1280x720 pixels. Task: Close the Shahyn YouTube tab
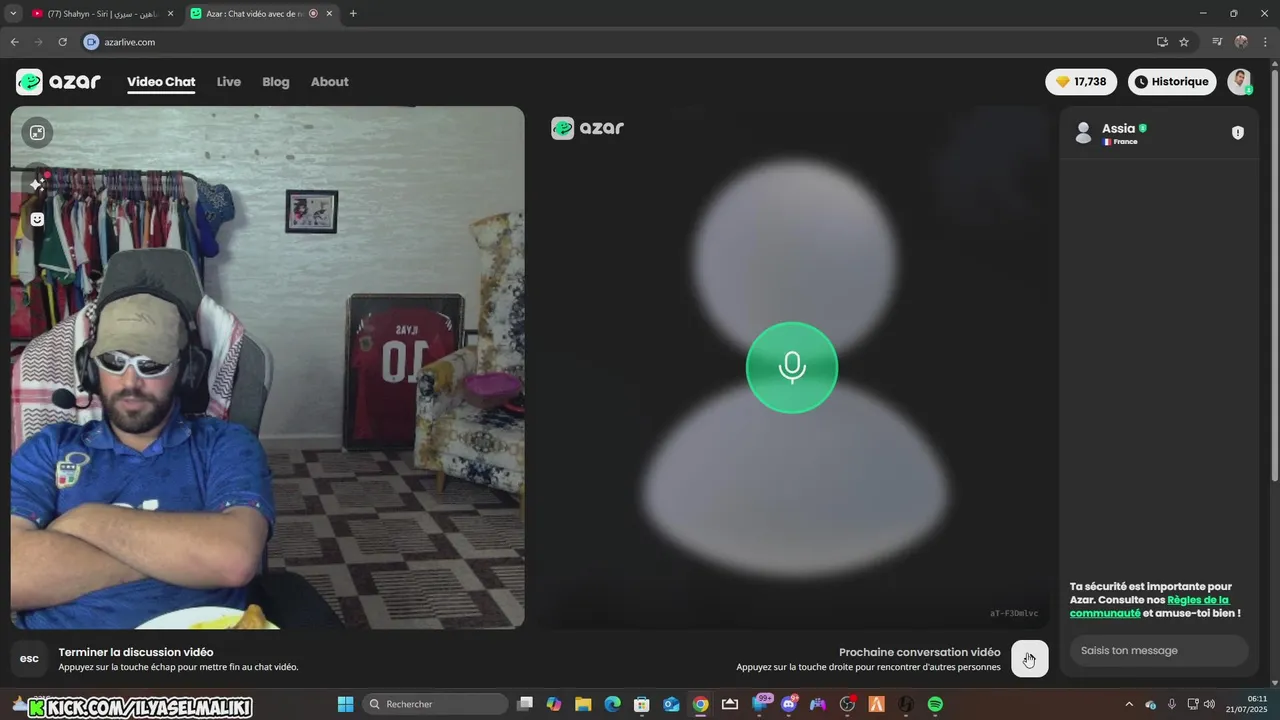[x=170, y=14]
